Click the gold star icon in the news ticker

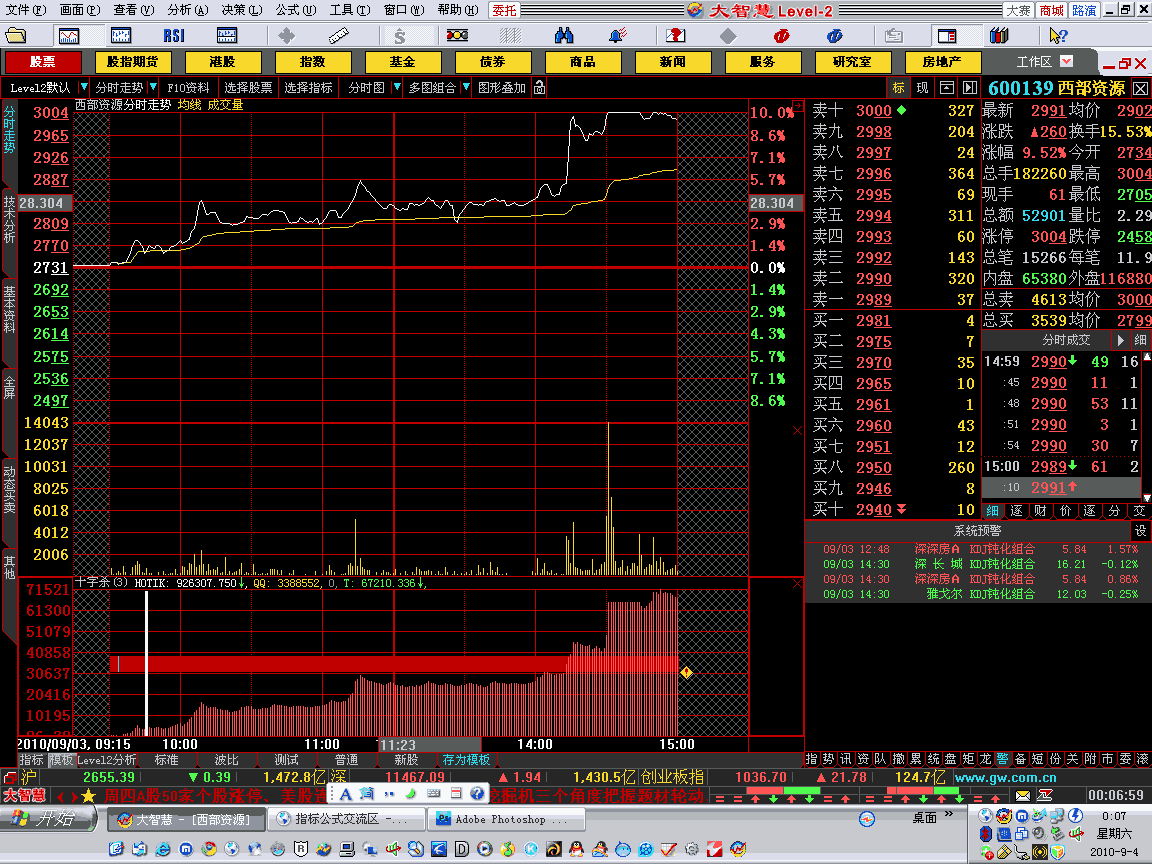click(x=88, y=796)
